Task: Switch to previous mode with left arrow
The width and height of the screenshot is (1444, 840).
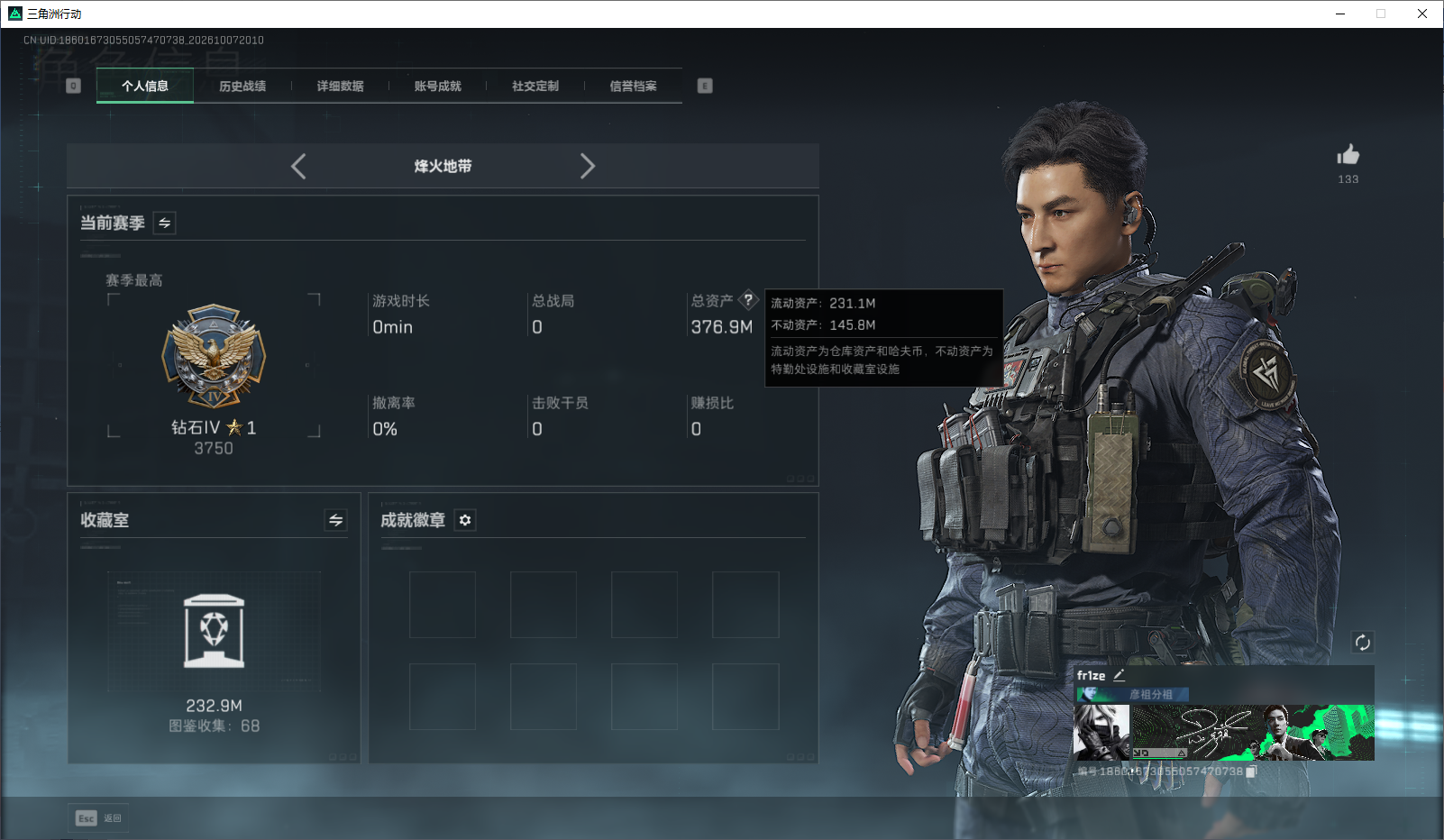Action: (x=298, y=166)
